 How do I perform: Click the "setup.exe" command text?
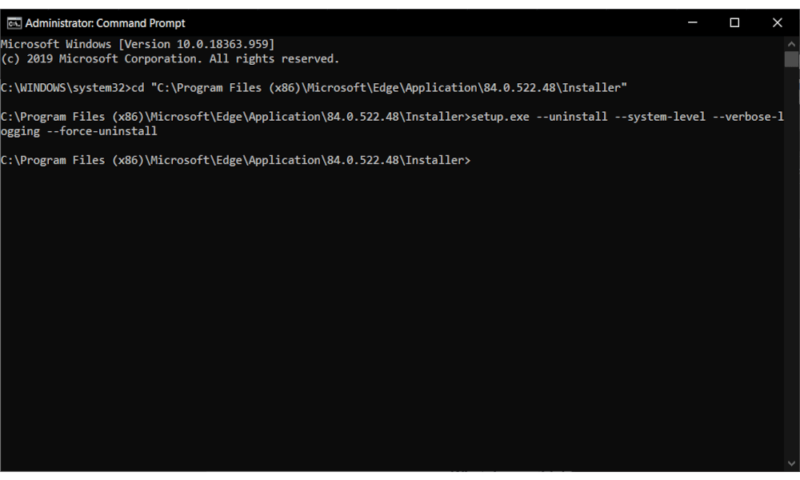point(500,117)
